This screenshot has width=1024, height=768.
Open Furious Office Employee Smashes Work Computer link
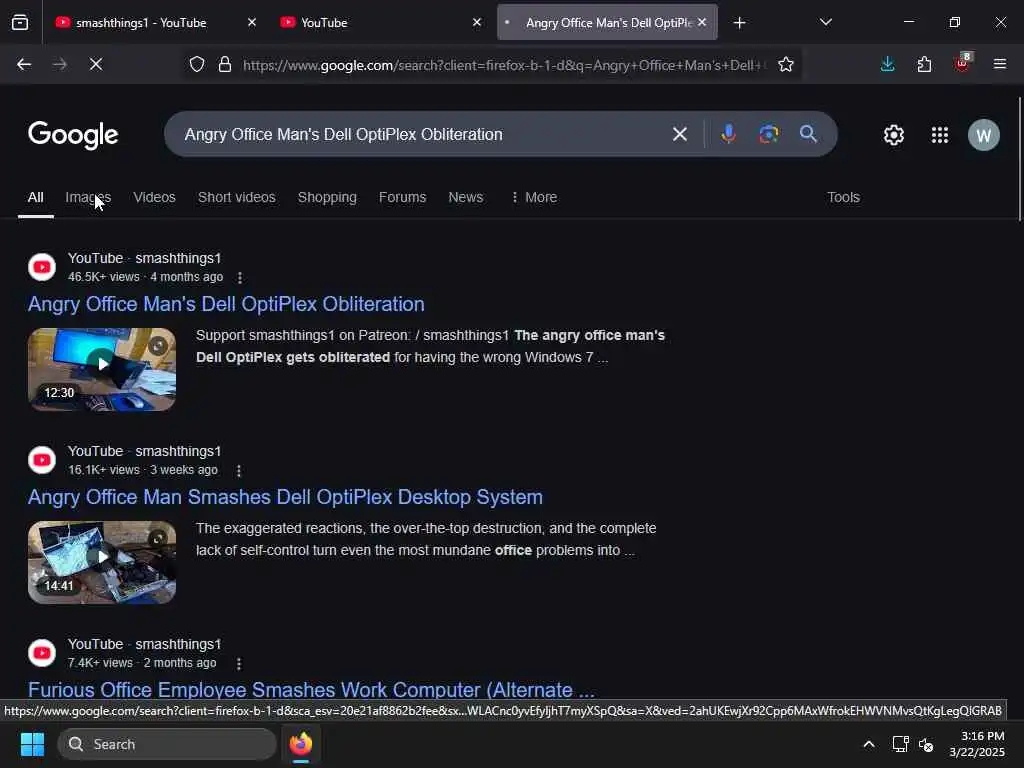(x=312, y=690)
